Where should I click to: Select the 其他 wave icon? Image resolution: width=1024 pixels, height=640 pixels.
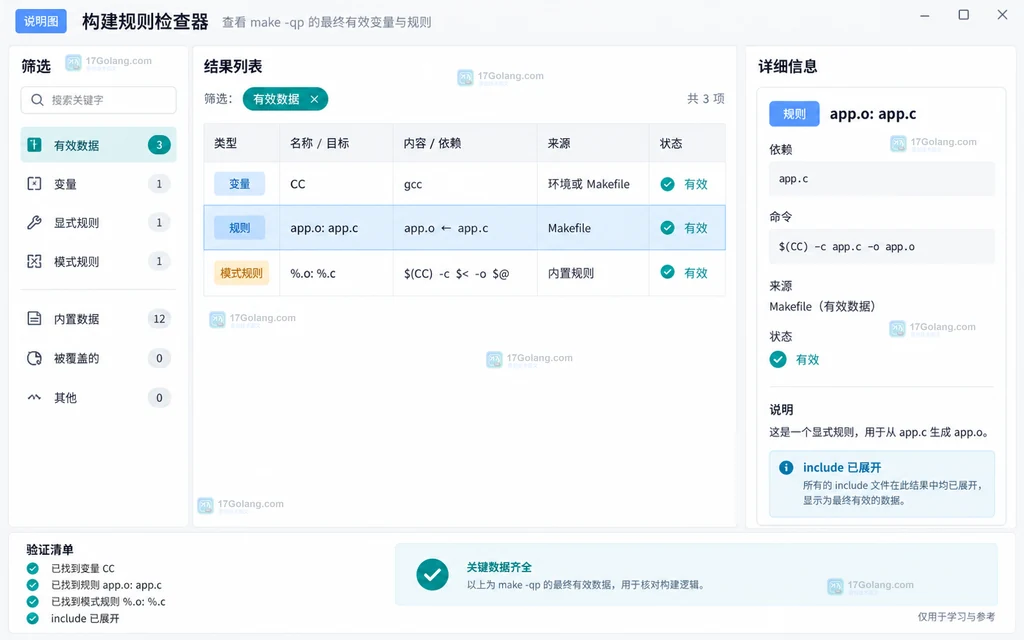(35, 397)
